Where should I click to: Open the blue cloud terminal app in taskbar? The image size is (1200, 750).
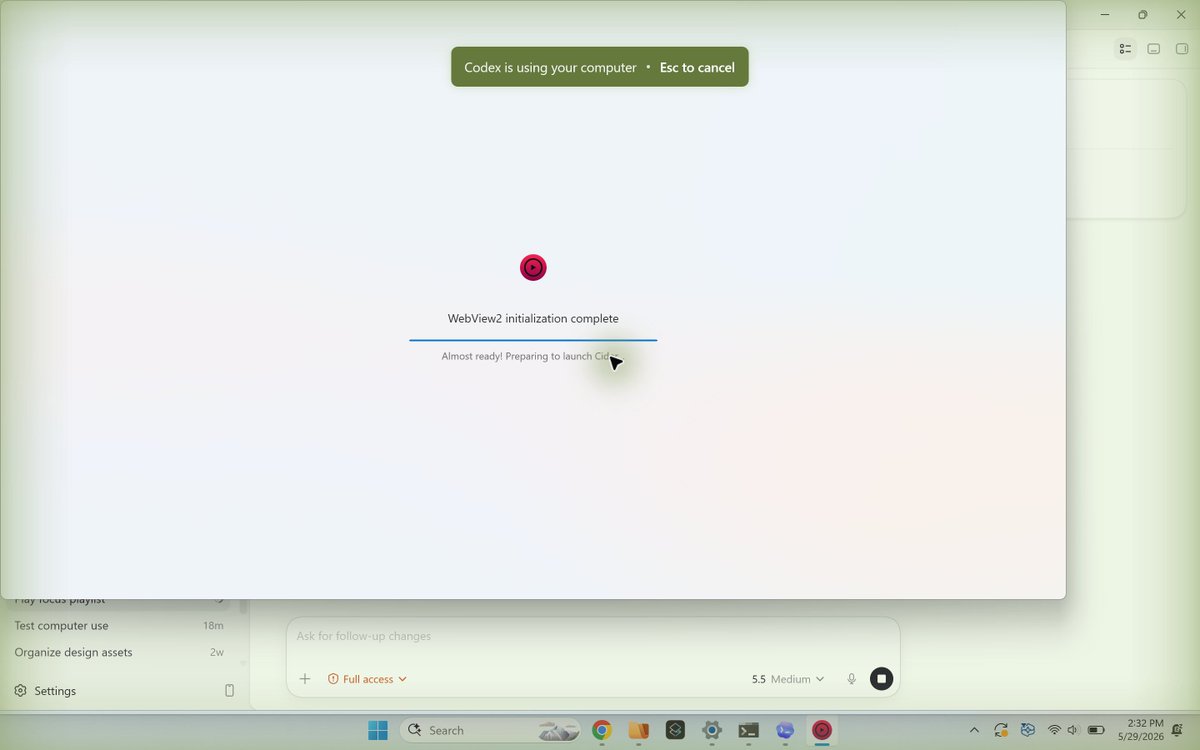(x=785, y=730)
